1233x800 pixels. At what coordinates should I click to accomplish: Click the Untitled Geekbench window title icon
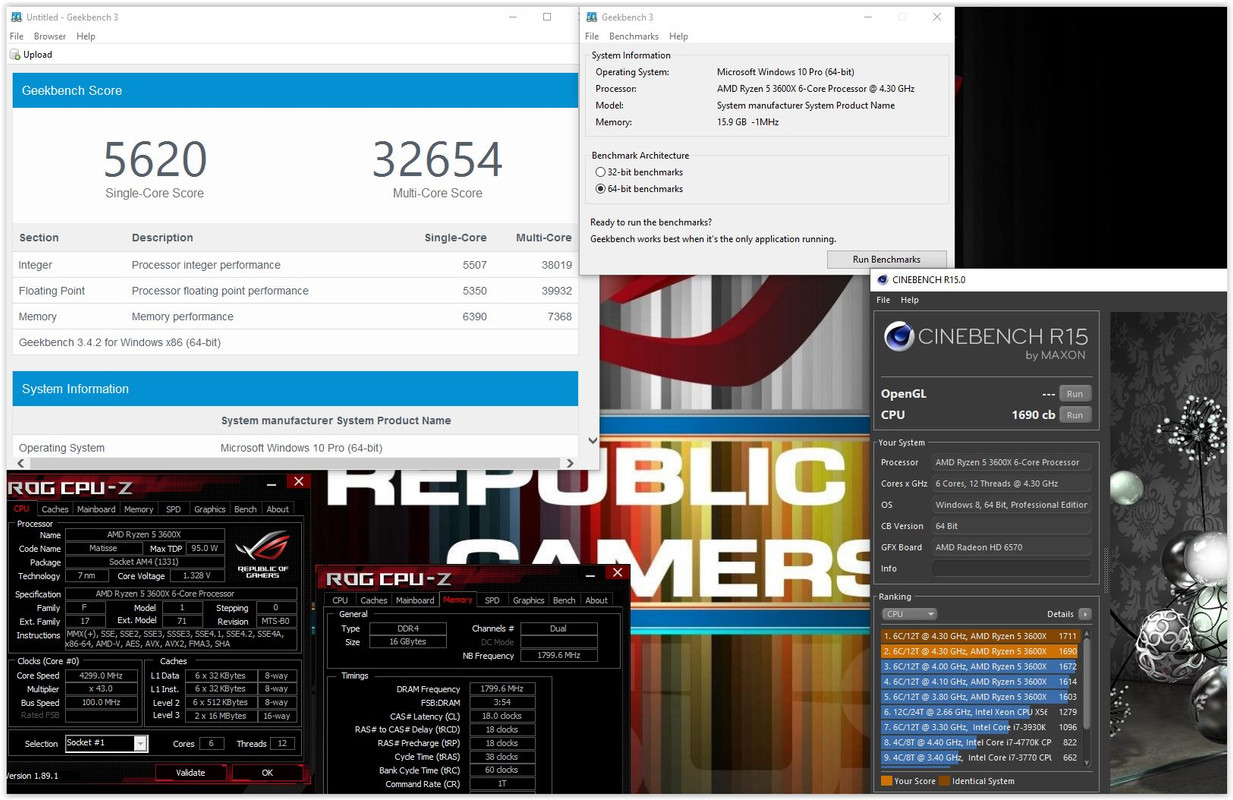tap(16, 17)
